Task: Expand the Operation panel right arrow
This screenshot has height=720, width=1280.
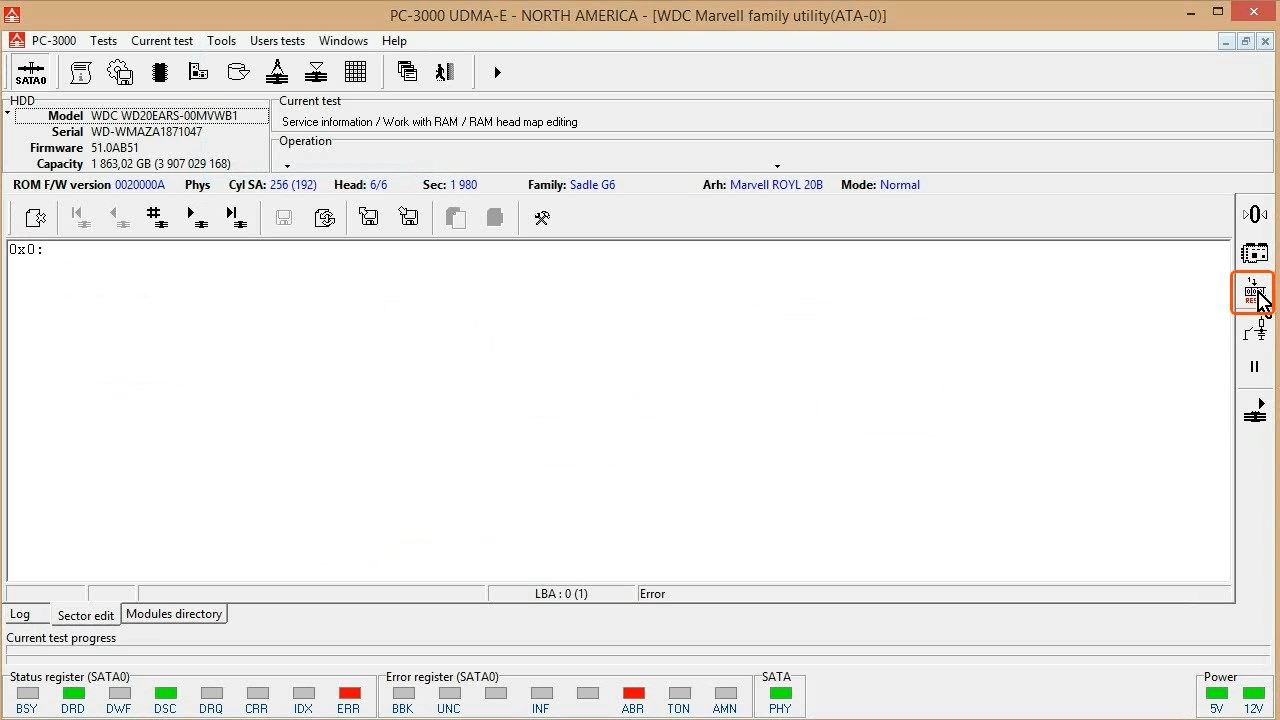Action: point(777,166)
